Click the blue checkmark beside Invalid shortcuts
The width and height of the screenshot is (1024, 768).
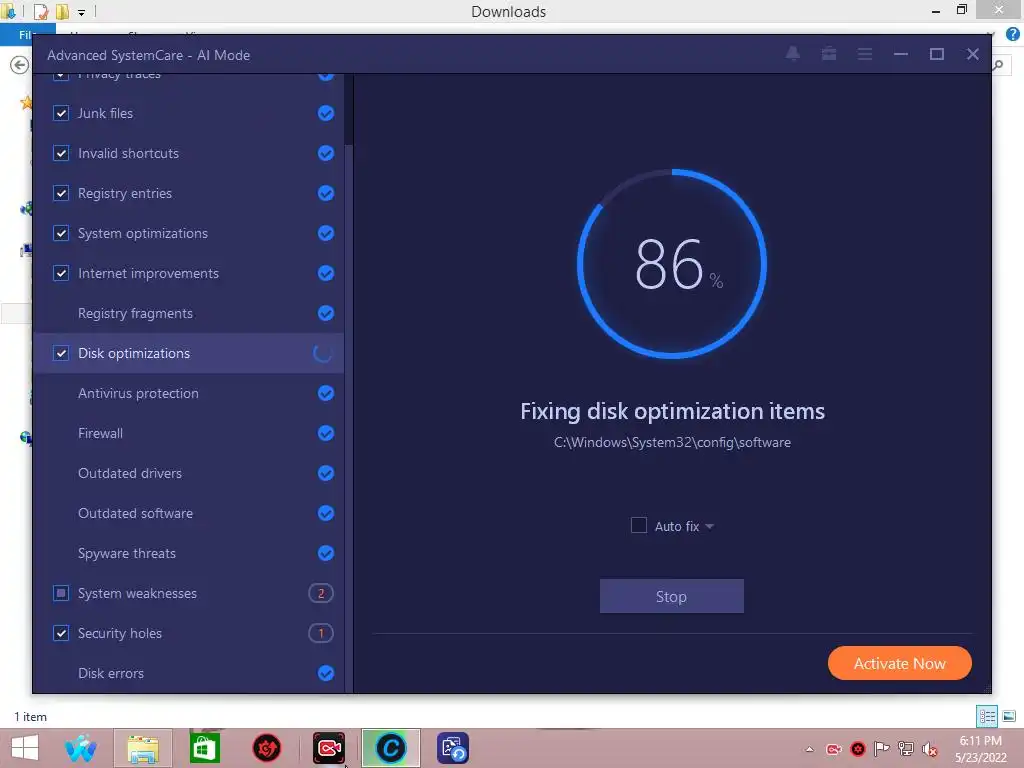click(x=326, y=153)
